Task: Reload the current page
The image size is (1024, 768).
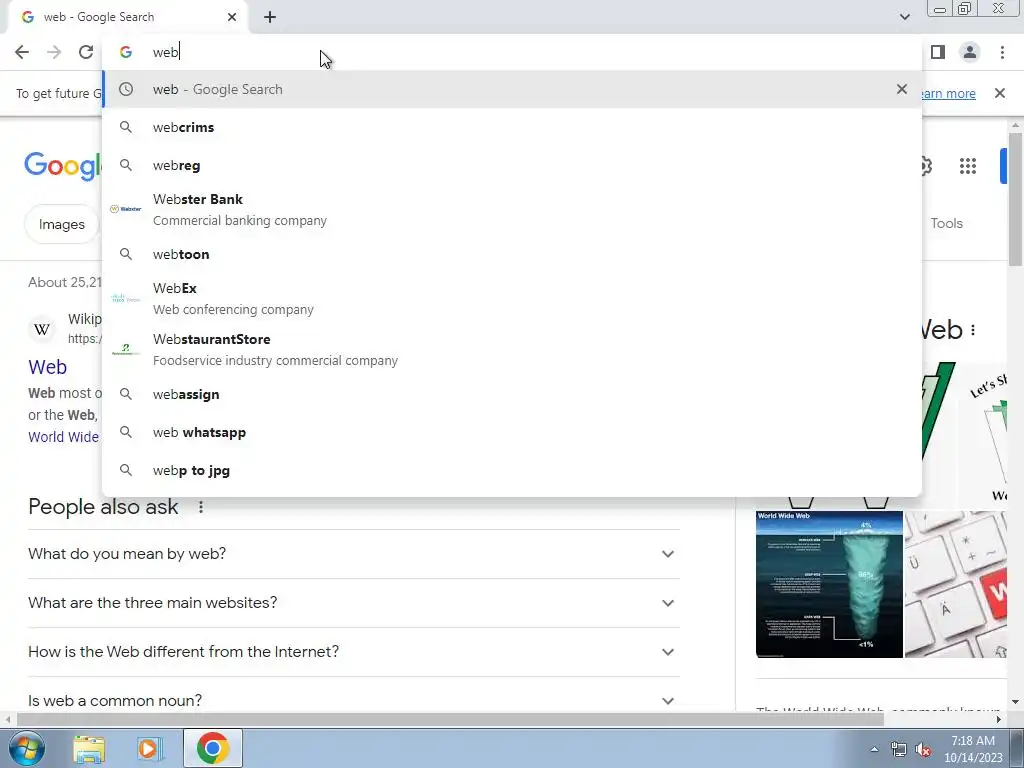Action: point(86,52)
